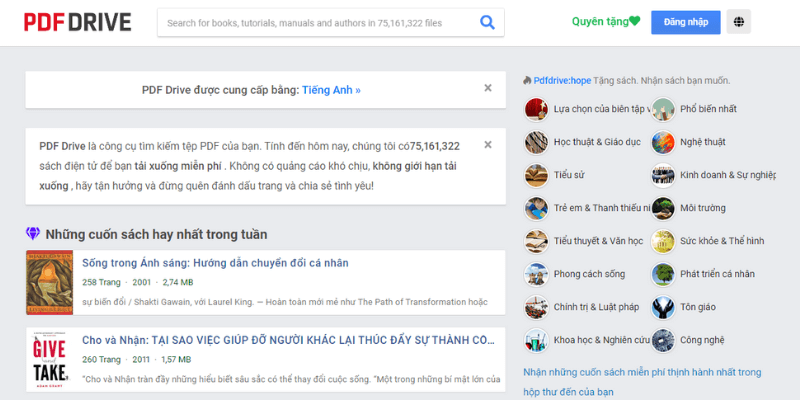Click the Pdfdrive:hope flame icon
Viewport: 800px width, 400px height.
point(527,81)
